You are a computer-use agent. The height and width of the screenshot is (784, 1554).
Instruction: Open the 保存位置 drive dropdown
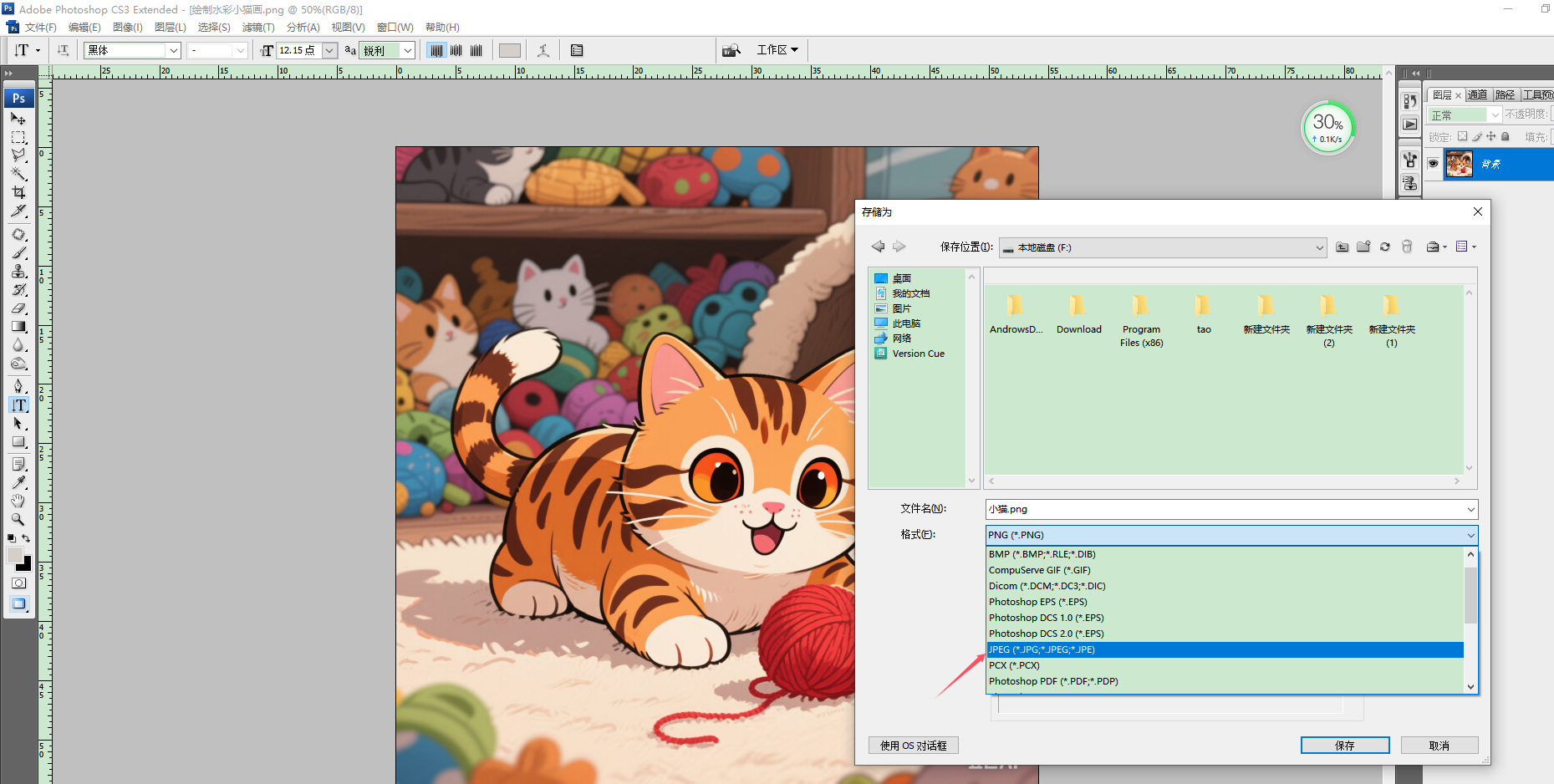pyautogui.click(x=1319, y=247)
